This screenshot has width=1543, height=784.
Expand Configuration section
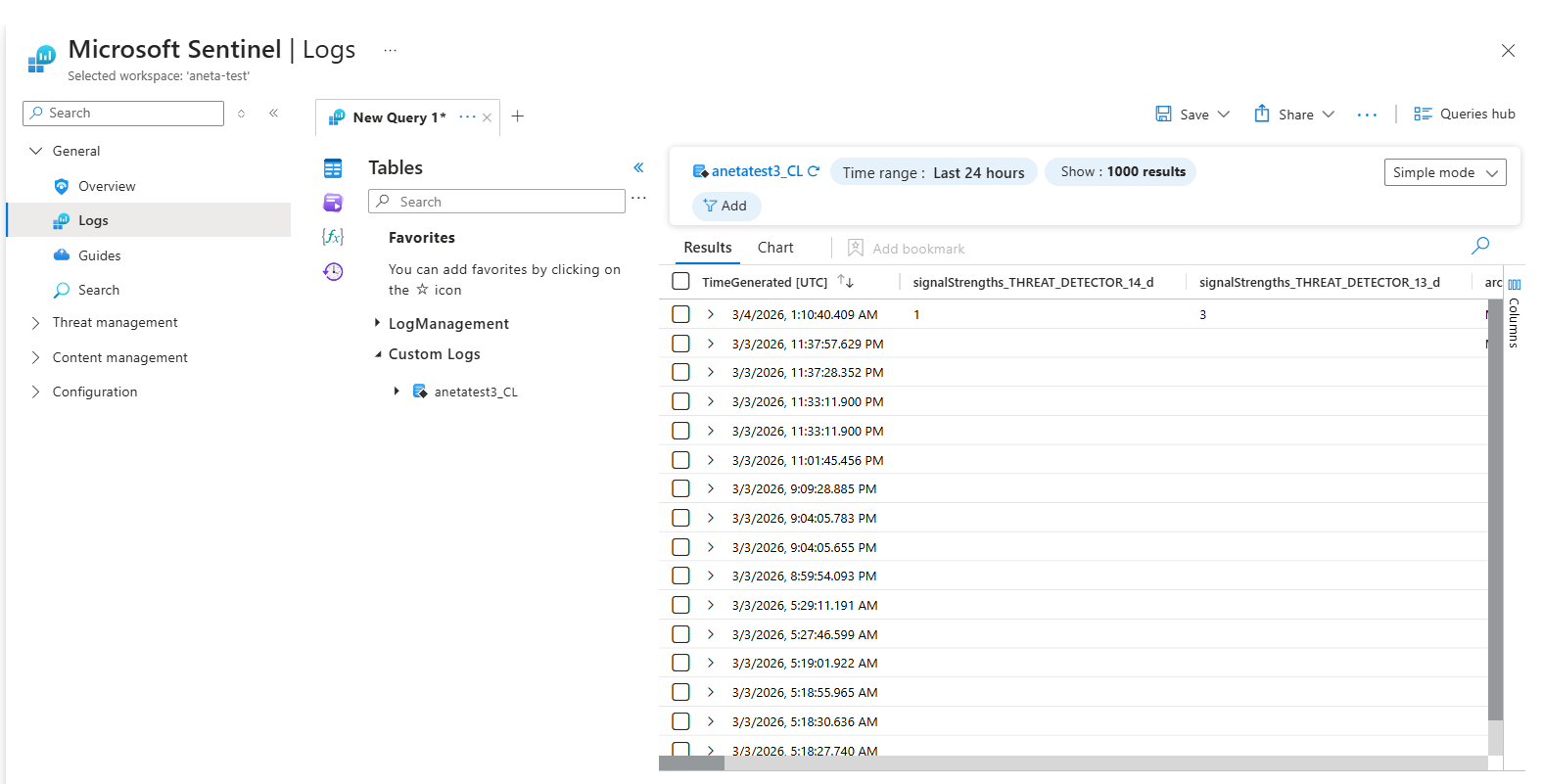[36, 392]
